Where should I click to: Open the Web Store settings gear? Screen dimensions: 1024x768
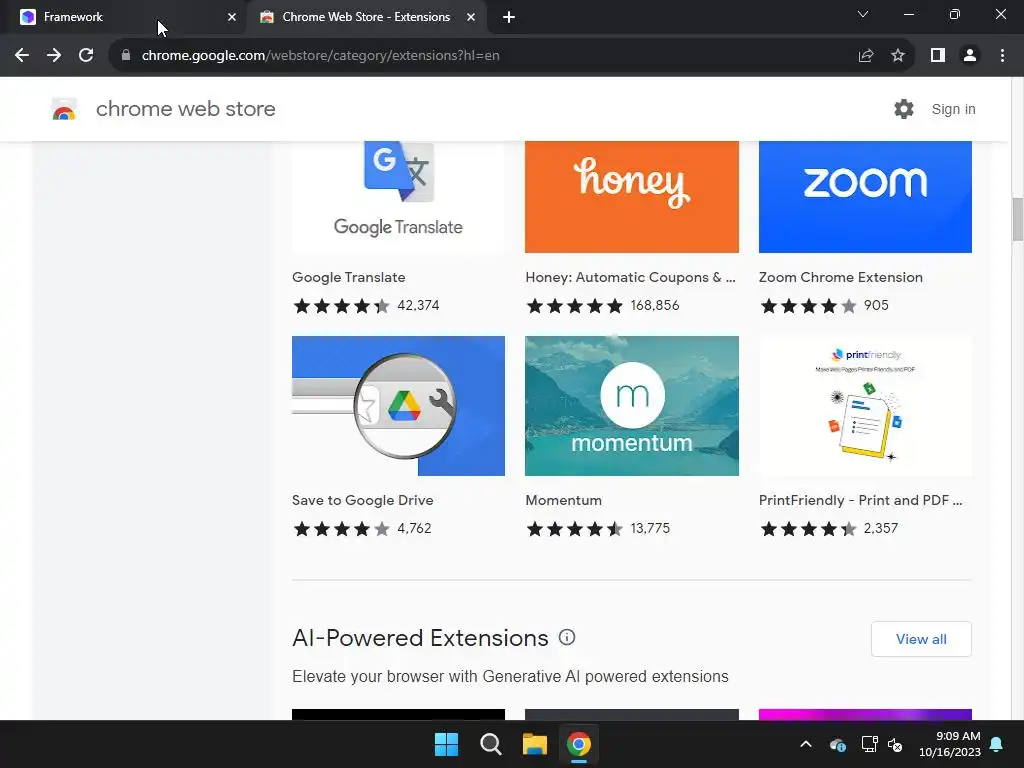(x=904, y=109)
